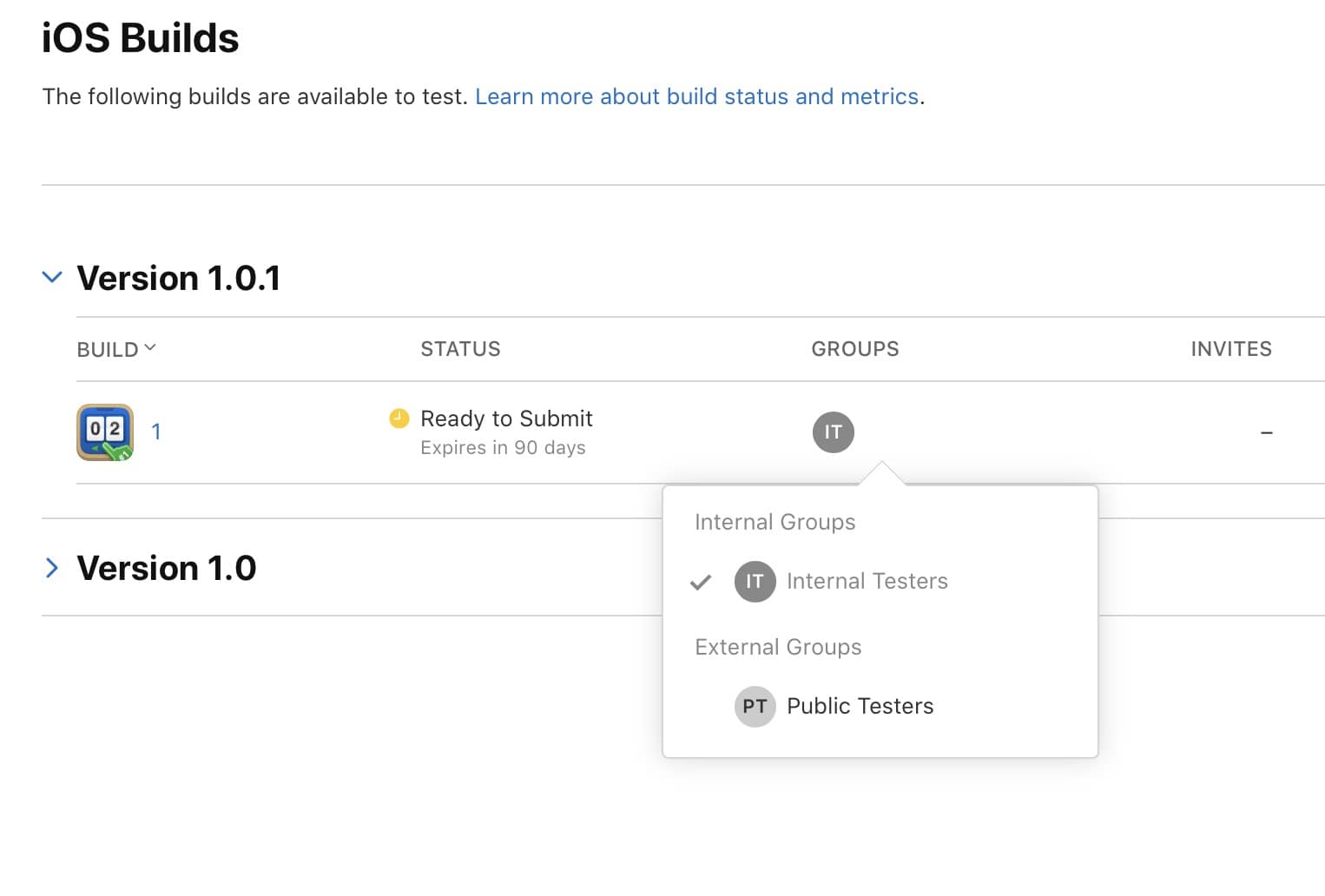The image size is (1325, 896).
Task: Select Public Testers in the popup
Action: click(860, 706)
